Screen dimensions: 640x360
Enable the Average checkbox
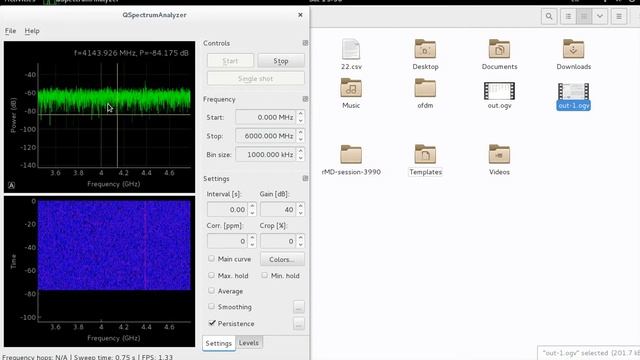coord(211,291)
